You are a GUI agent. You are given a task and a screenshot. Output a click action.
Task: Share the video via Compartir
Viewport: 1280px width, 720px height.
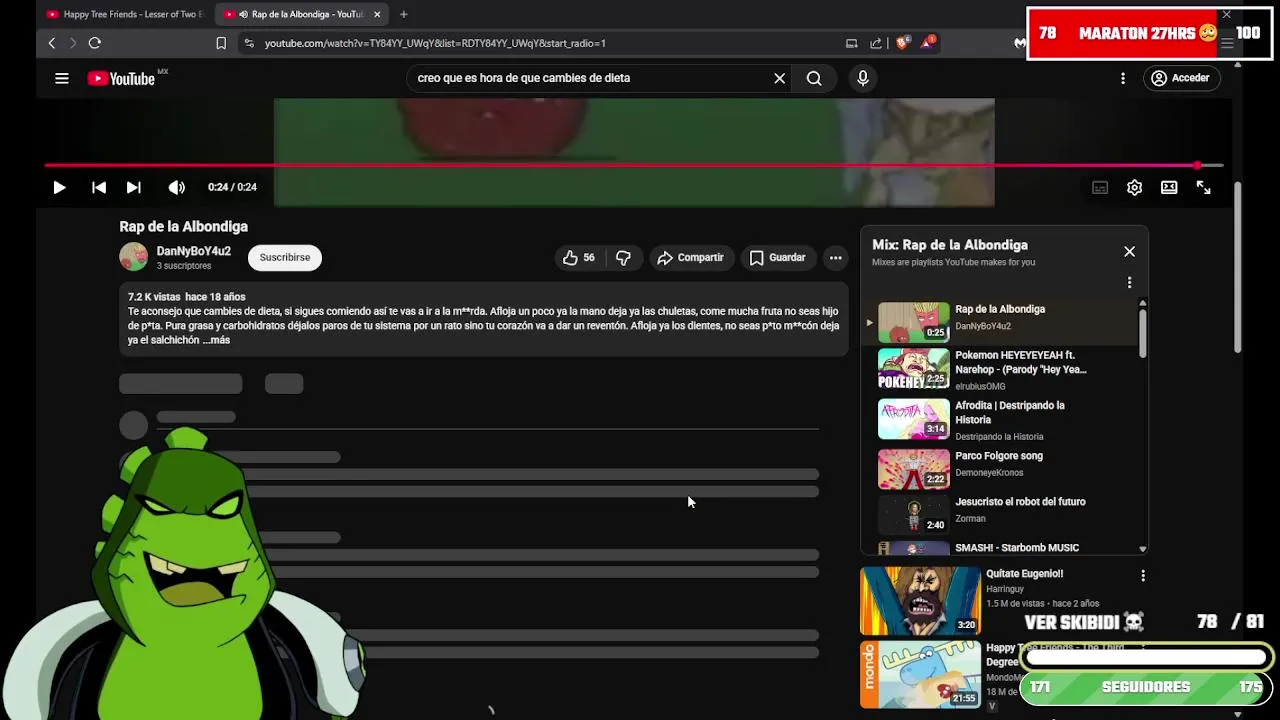(x=690, y=258)
